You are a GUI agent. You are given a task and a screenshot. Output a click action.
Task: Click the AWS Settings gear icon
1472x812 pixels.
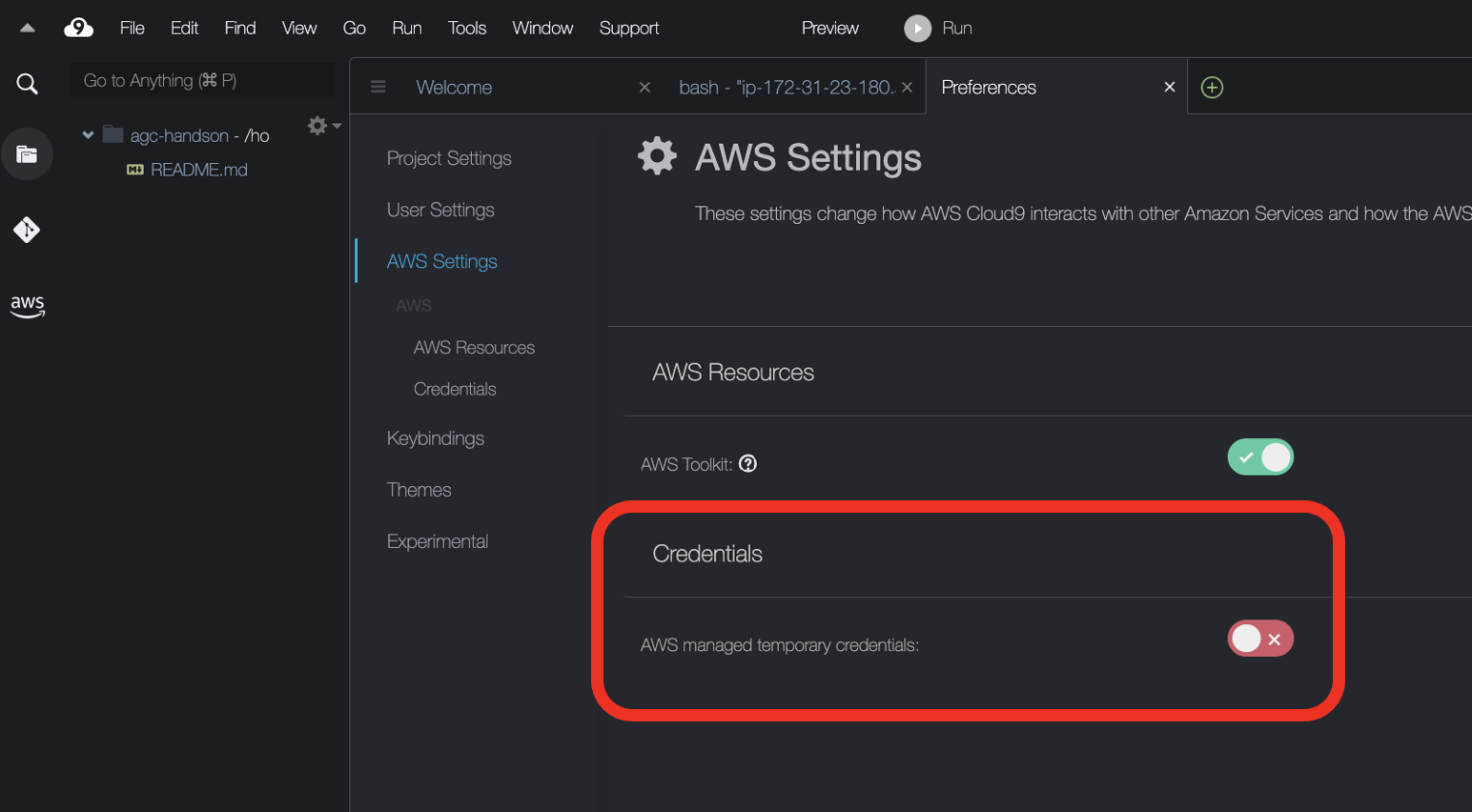tap(657, 155)
